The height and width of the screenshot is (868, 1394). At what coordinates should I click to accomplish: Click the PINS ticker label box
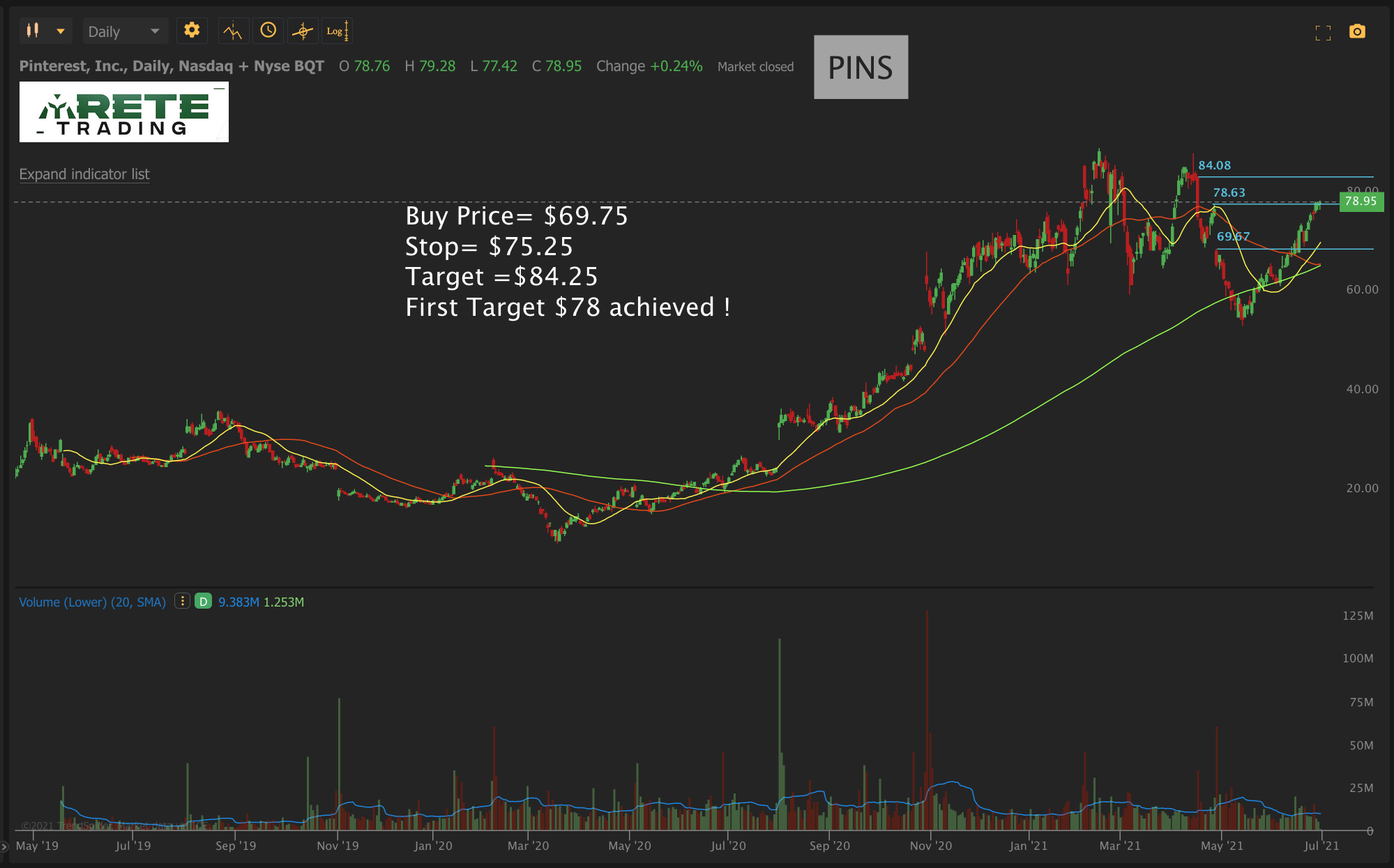click(x=861, y=67)
